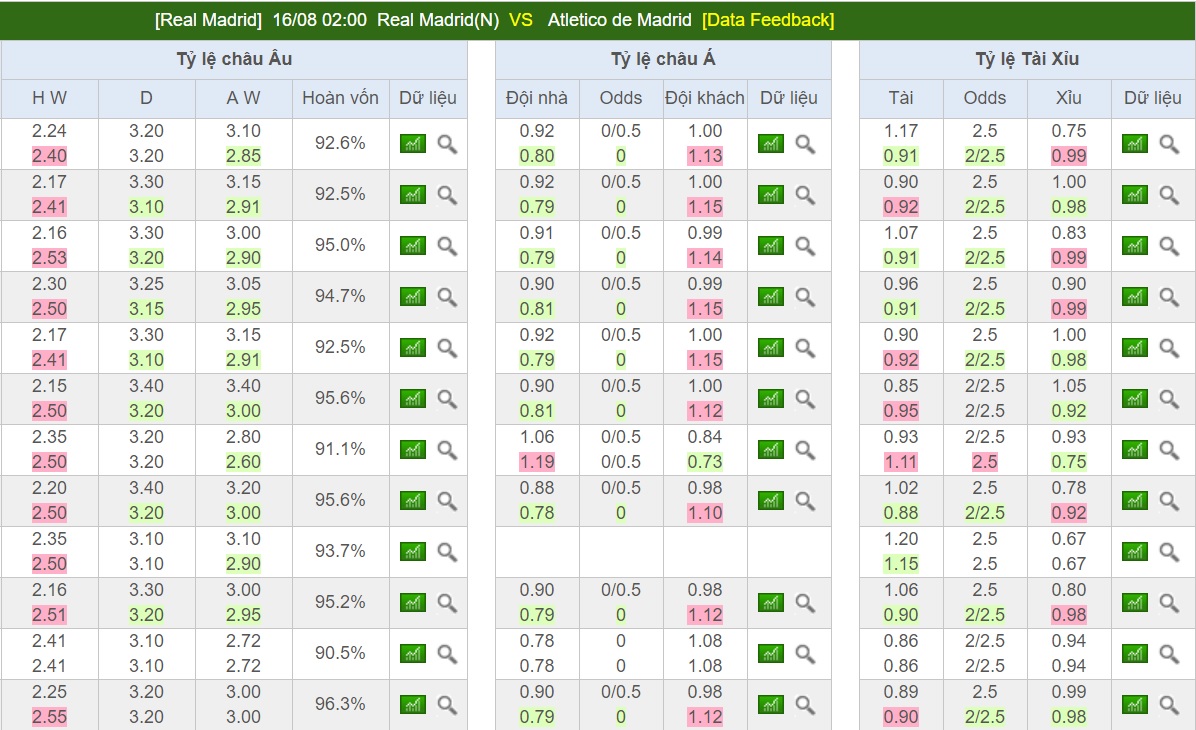Click Asian odds magnifier for Đội nhà 1.06 row
Viewport: 1196px width, 730px height.
pyautogui.click(x=805, y=449)
